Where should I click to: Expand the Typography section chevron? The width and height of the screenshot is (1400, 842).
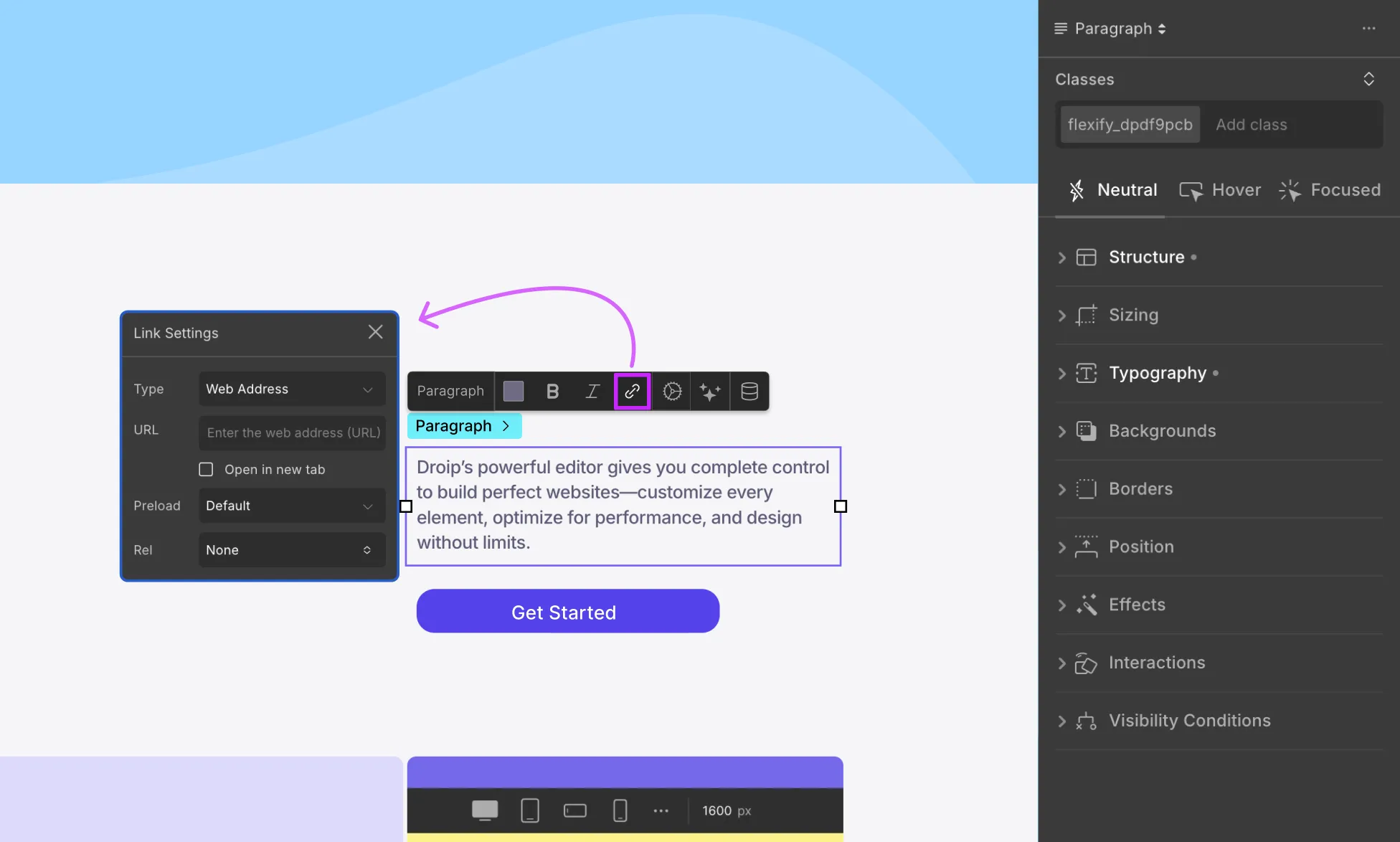[x=1062, y=374]
